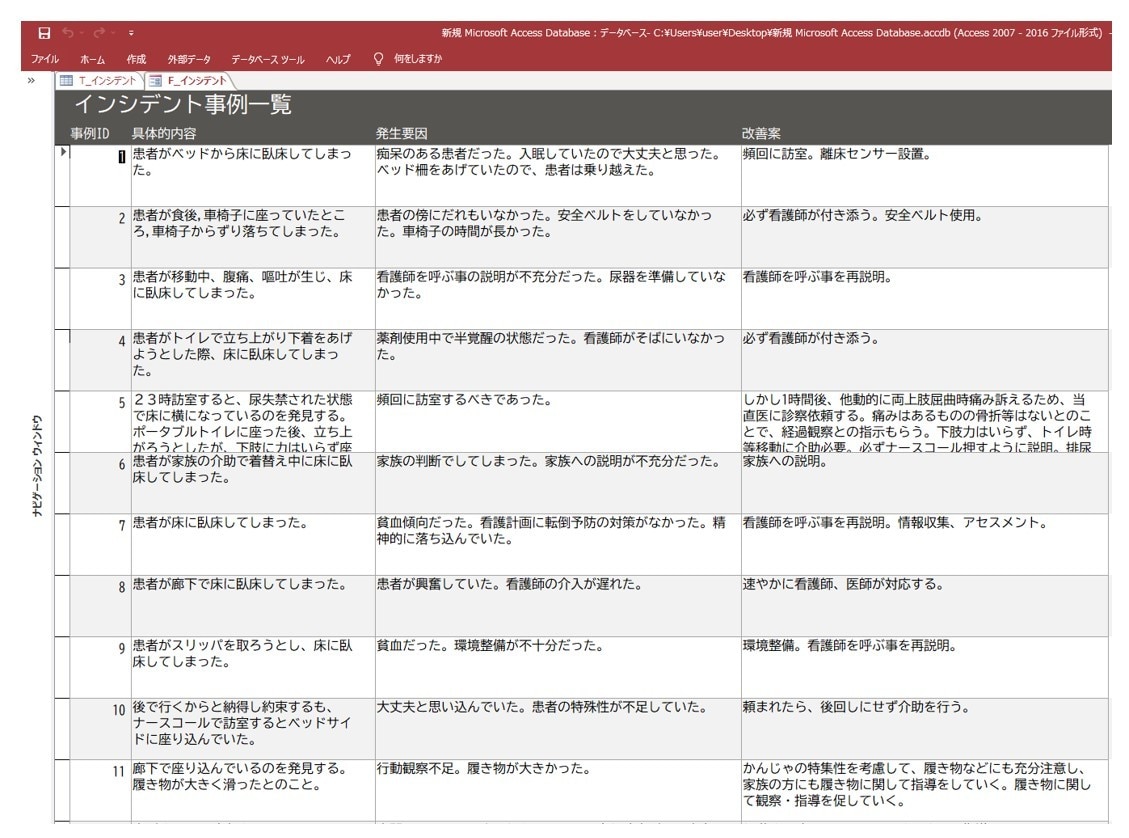Switch to the F_インシデント form tab
The image size is (1129, 838).
tap(189, 81)
